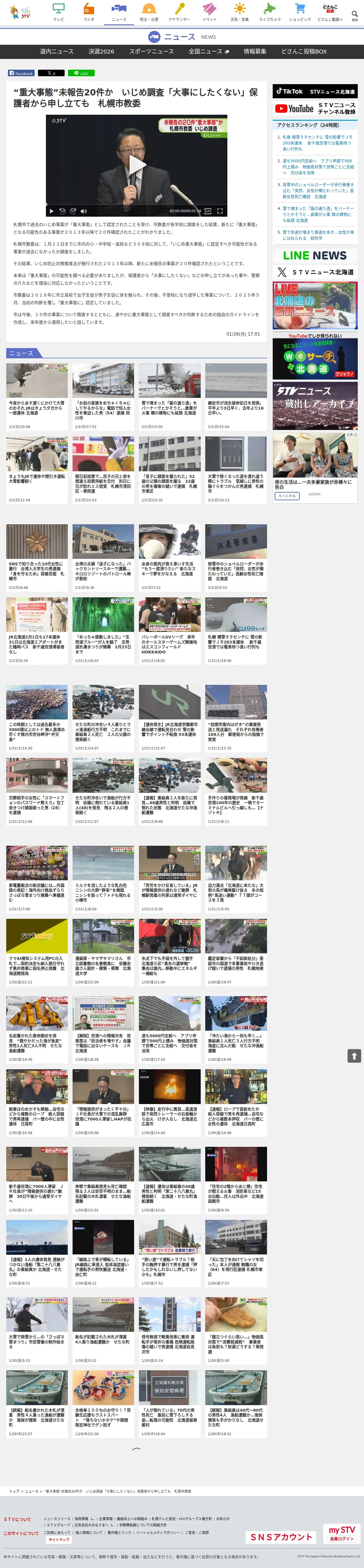Share article via LINE button
The width and height of the screenshot is (364, 1568).
(81, 73)
